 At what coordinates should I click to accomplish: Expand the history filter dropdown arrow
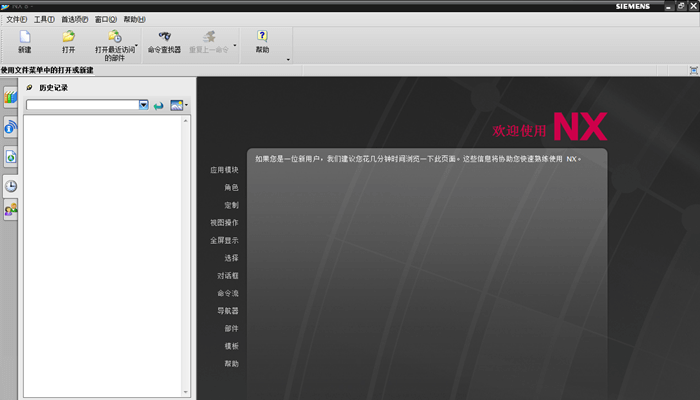143,105
